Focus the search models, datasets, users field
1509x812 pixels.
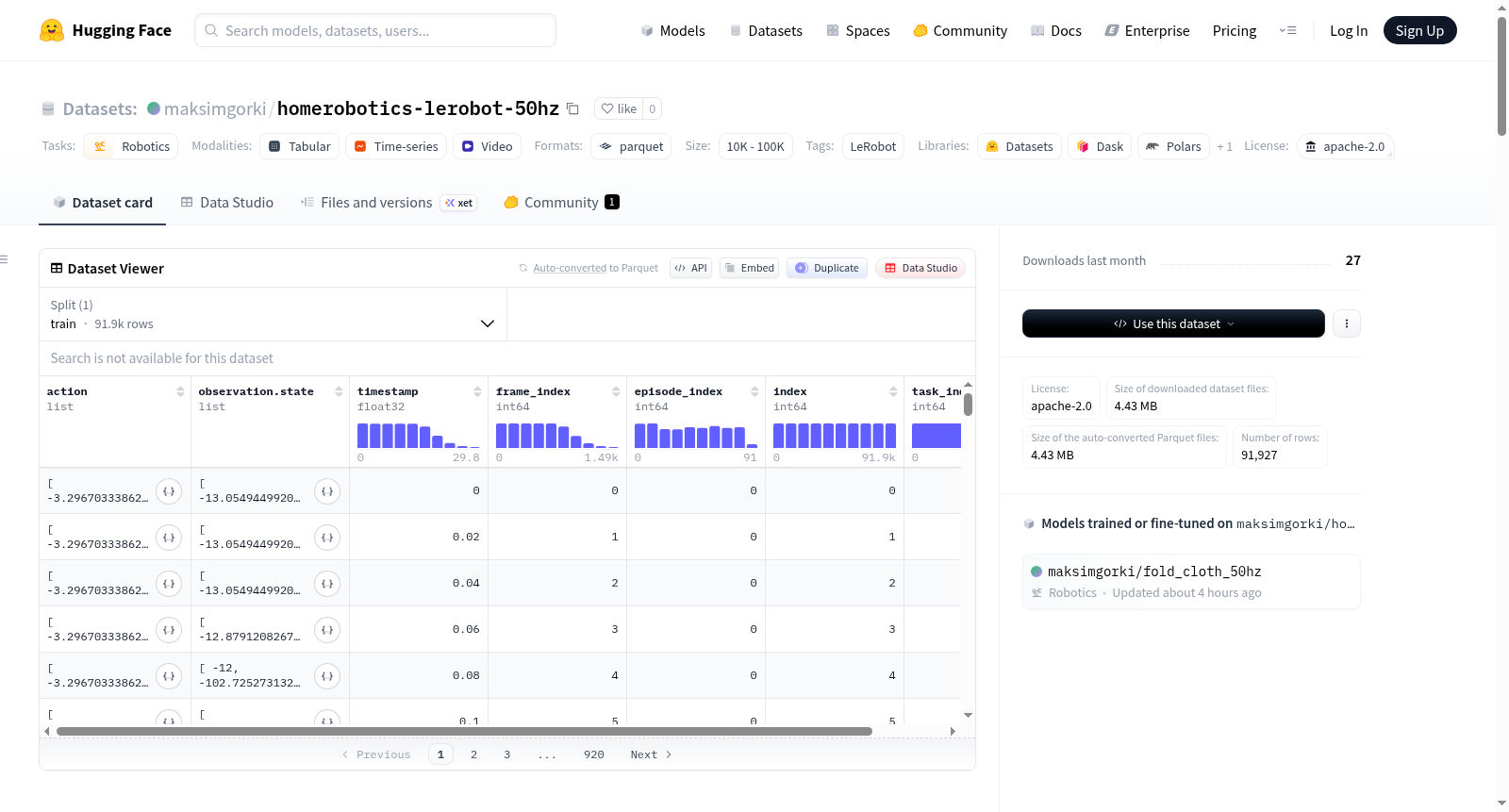pyautogui.click(x=375, y=30)
